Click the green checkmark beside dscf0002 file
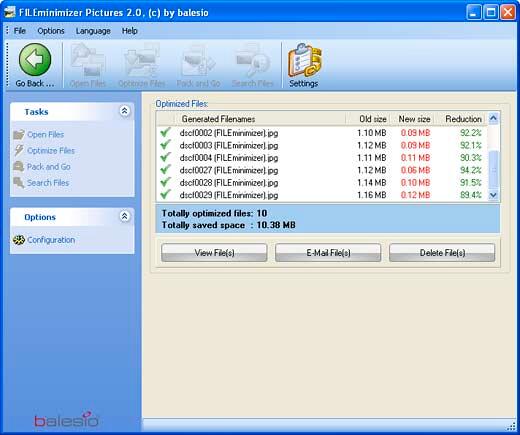Image resolution: width=520 pixels, height=435 pixels. tap(165, 132)
